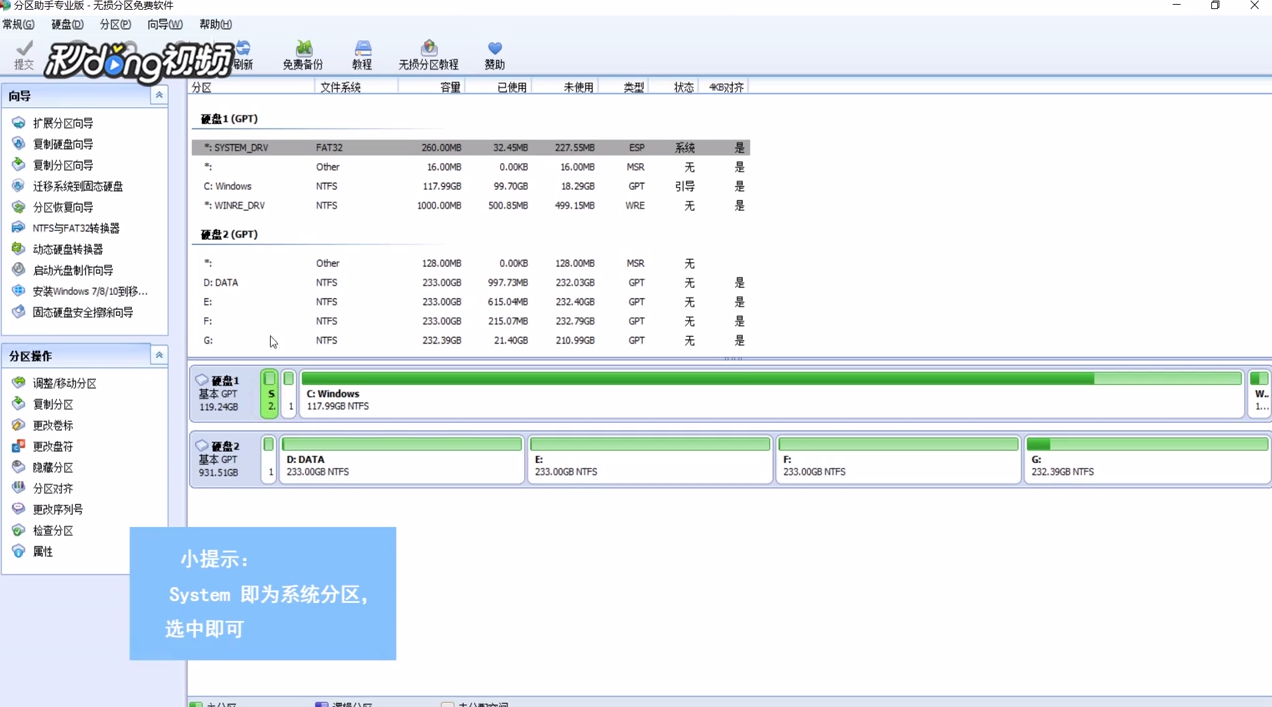Open the 帮助(H) menu
The width and height of the screenshot is (1272, 707).
click(215, 24)
